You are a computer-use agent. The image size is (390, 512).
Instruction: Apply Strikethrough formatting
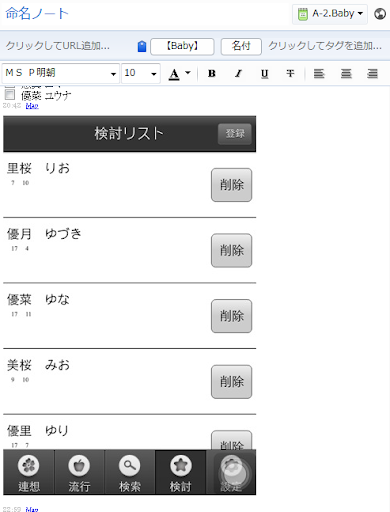tap(290, 73)
